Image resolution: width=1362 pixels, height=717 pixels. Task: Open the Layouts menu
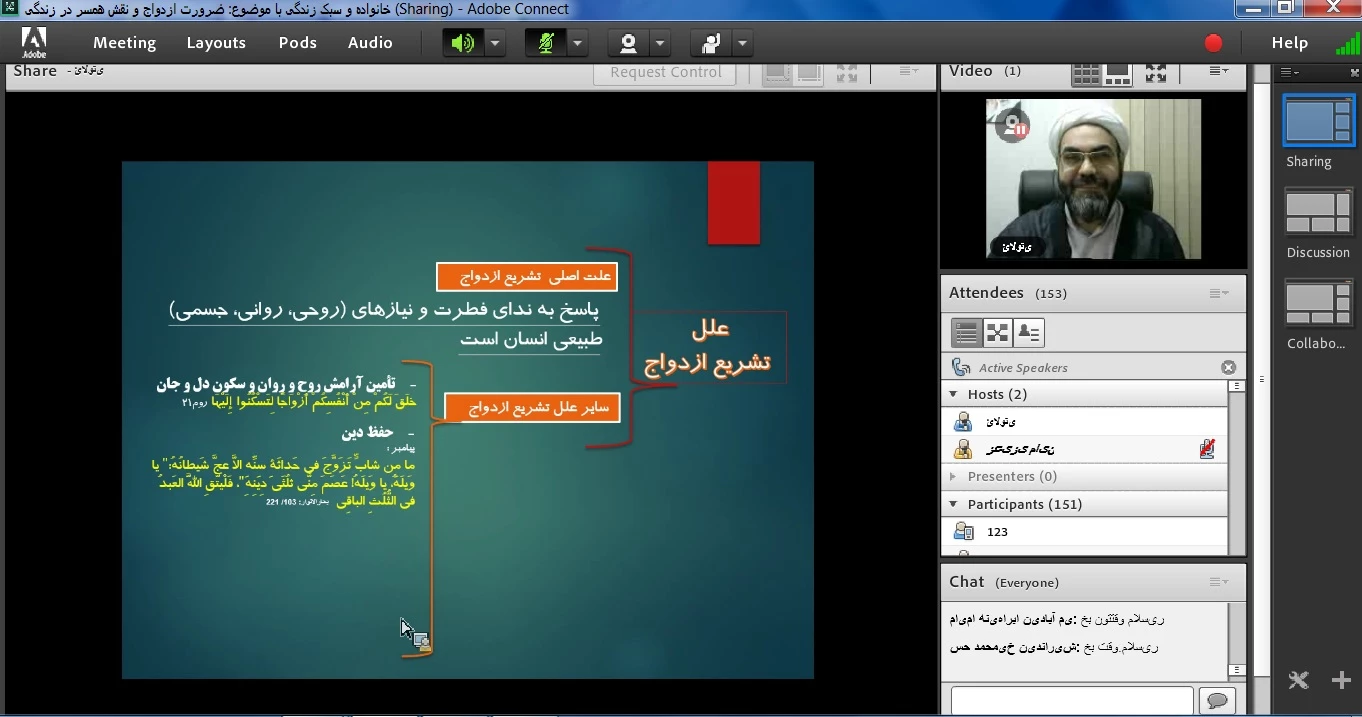[x=216, y=43]
